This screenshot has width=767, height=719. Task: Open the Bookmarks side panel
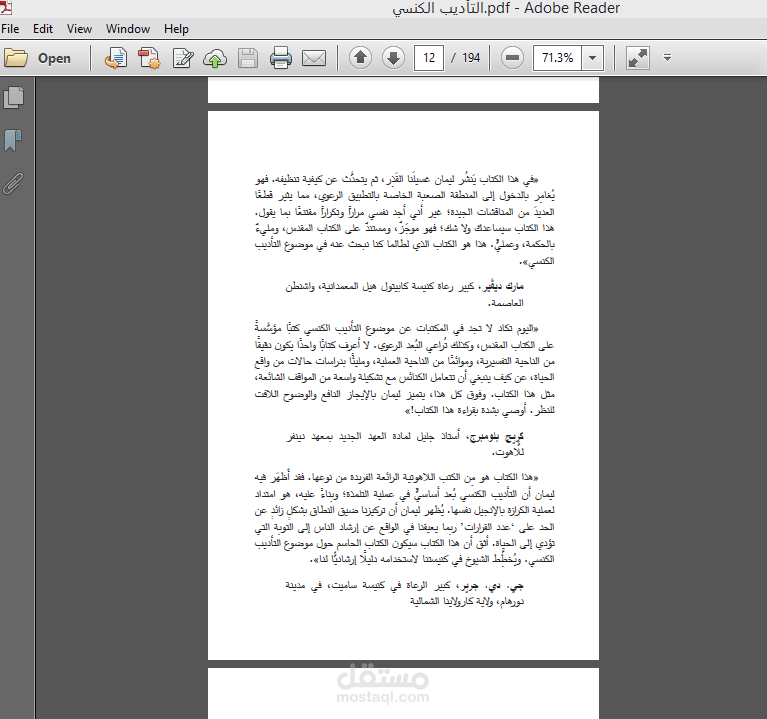click(x=13, y=140)
